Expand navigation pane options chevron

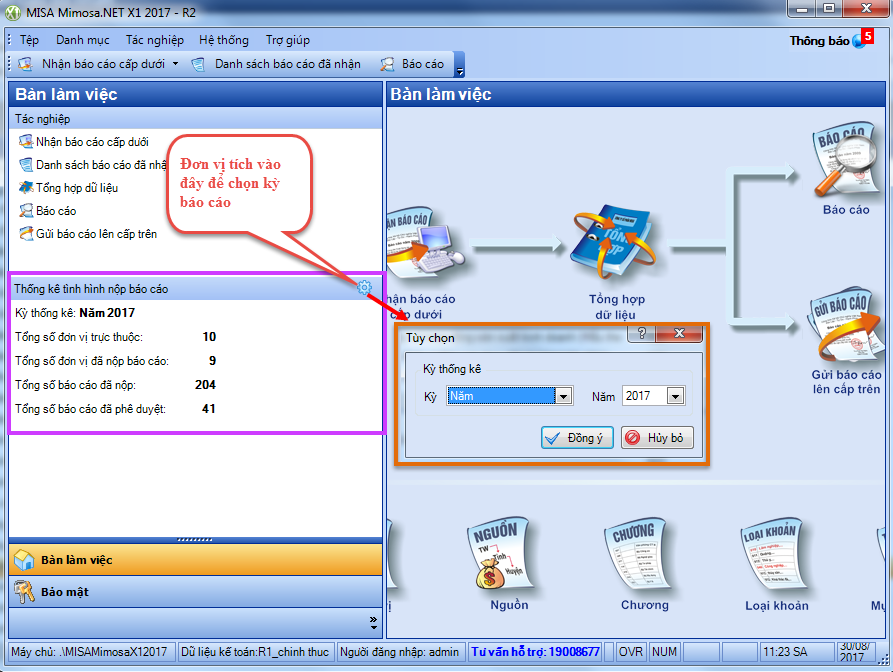click(373, 622)
